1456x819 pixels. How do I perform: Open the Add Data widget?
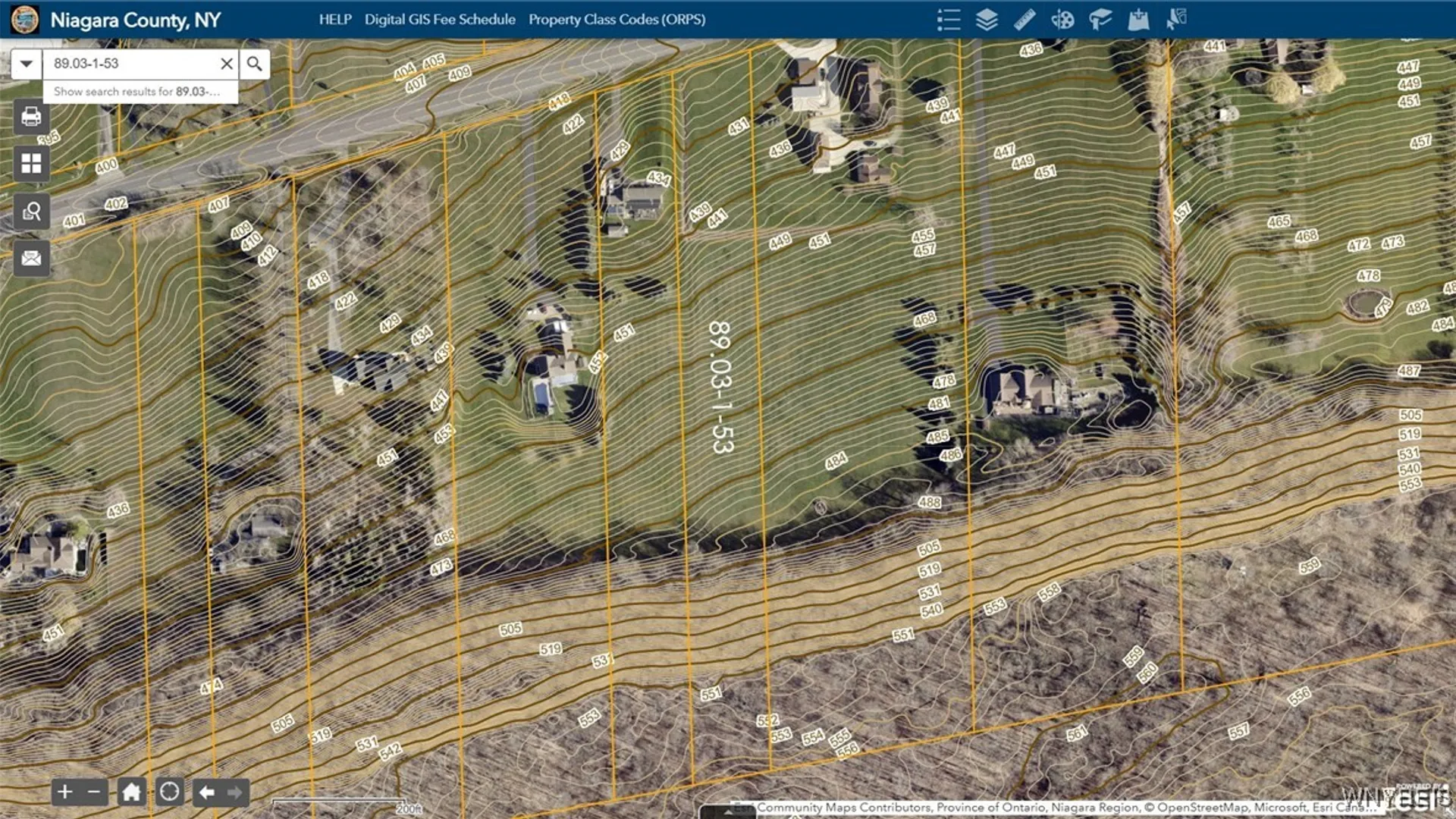[x=1137, y=20]
